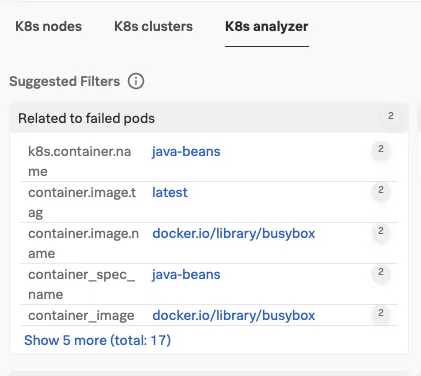
Task: Click the Suggested Filters info icon
Action: tap(136, 81)
